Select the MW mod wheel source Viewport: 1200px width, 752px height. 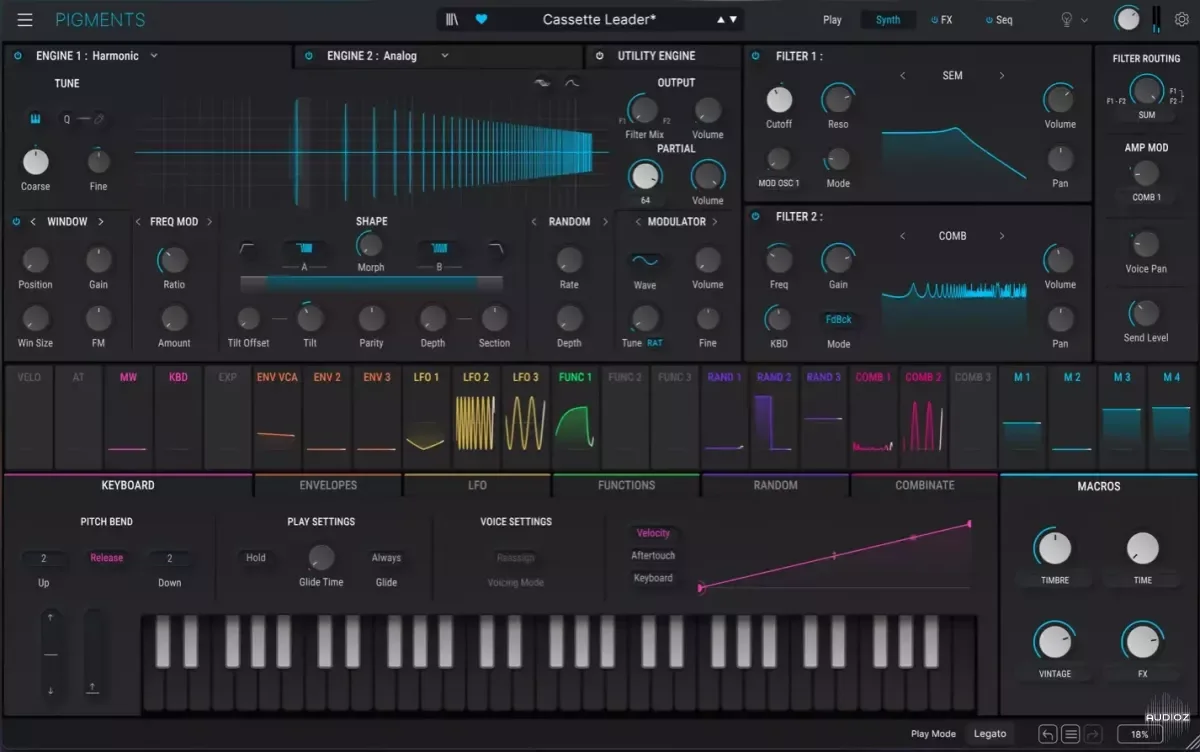tap(128, 419)
